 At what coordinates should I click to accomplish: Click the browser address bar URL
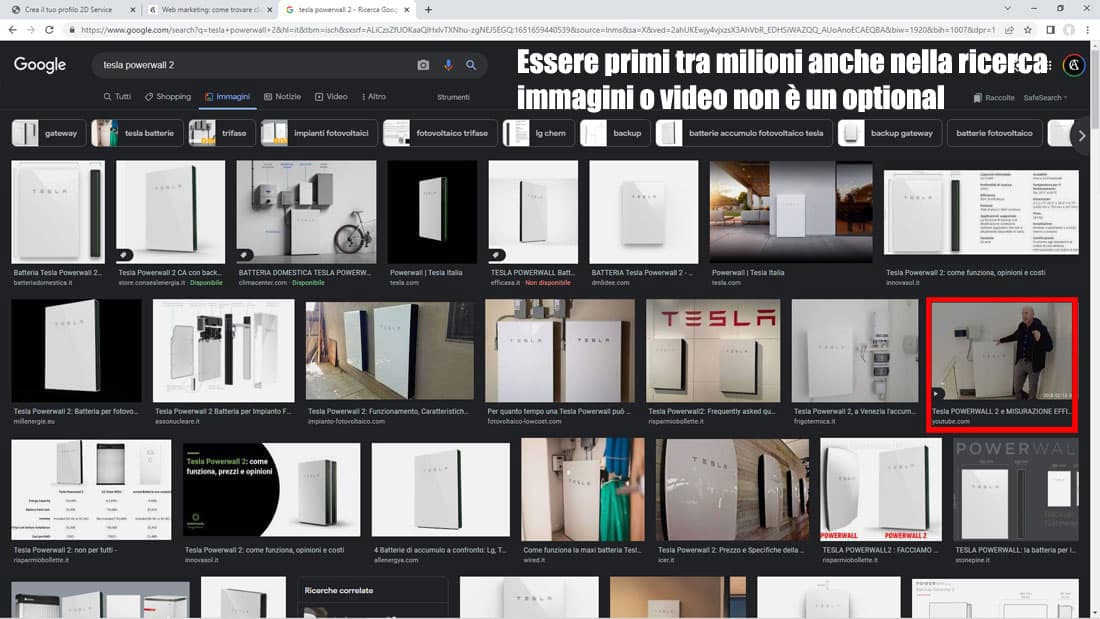[537, 30]
